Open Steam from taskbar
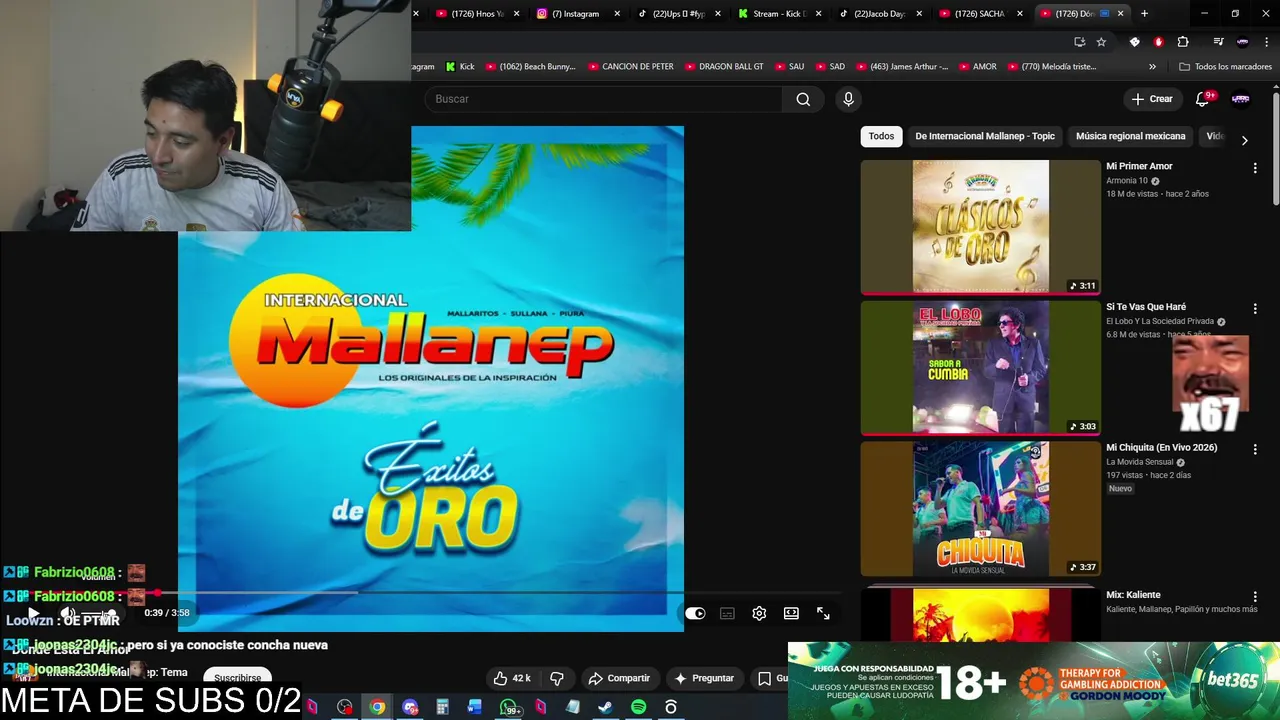 (x=605, y=707)
